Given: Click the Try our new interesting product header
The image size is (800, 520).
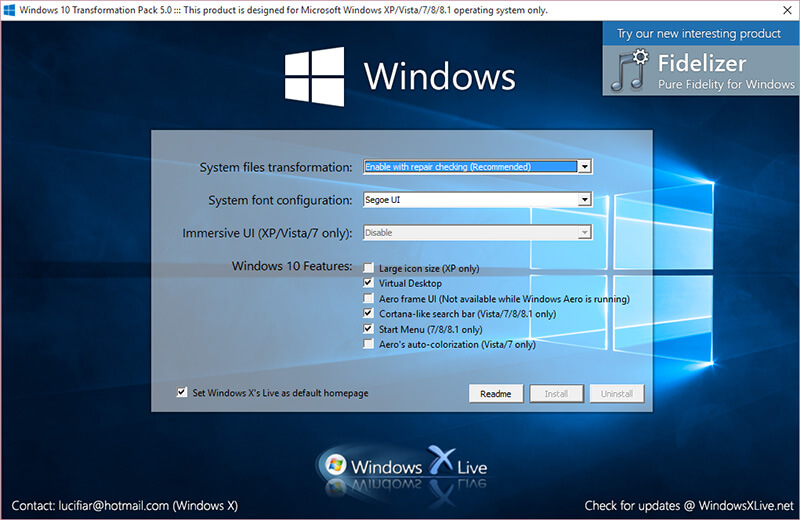Looking at the screenshot, I should (701, 34).
